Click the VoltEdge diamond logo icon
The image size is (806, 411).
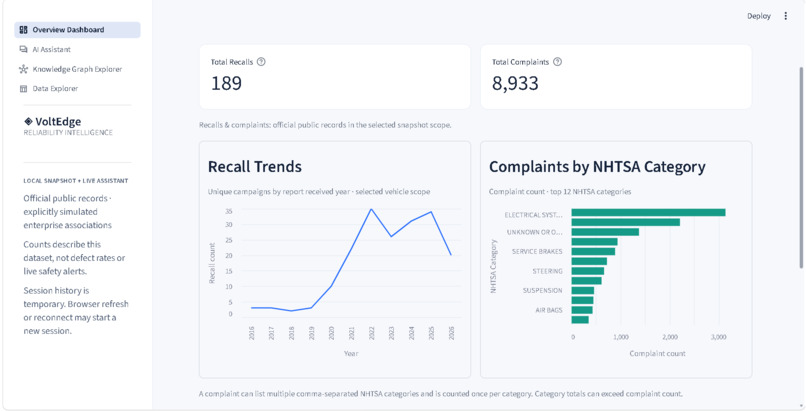coord(28,121)
